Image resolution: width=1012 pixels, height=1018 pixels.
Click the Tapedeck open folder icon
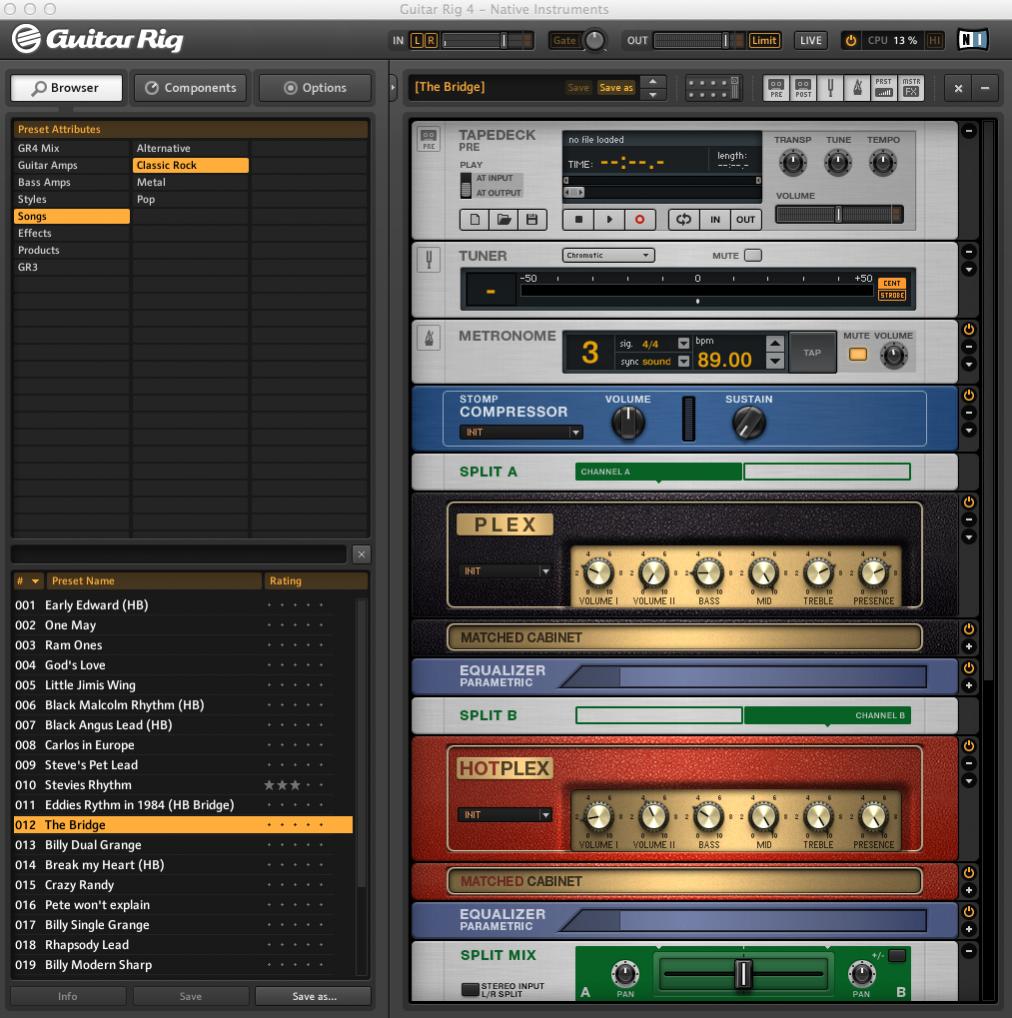tap(503, 219)
